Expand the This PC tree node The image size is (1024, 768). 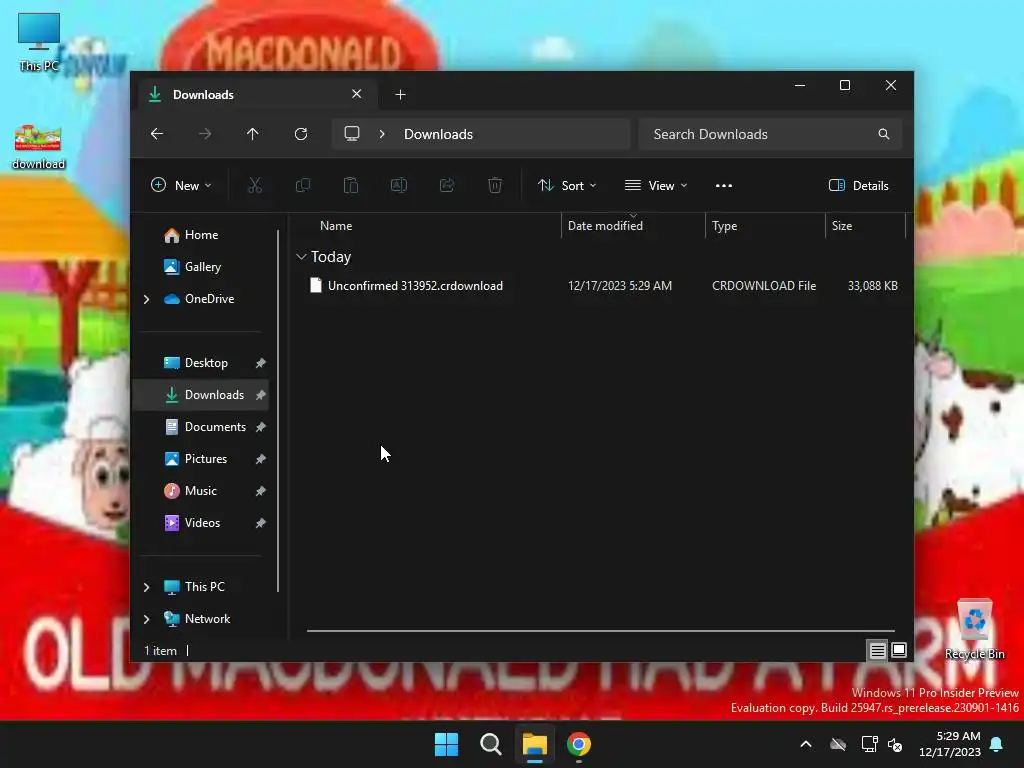tap(146, 587)
